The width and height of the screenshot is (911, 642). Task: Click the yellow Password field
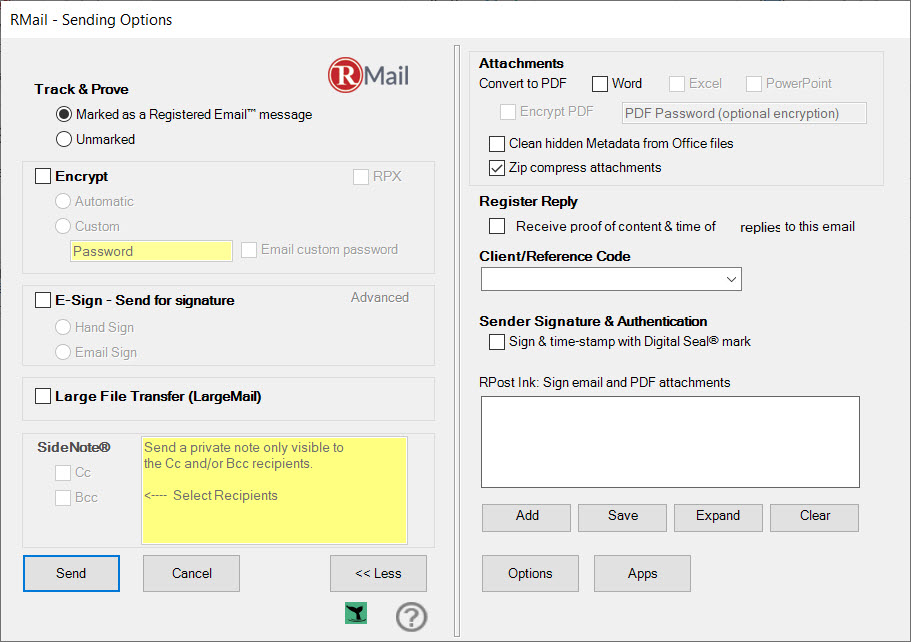click(151, 251)
